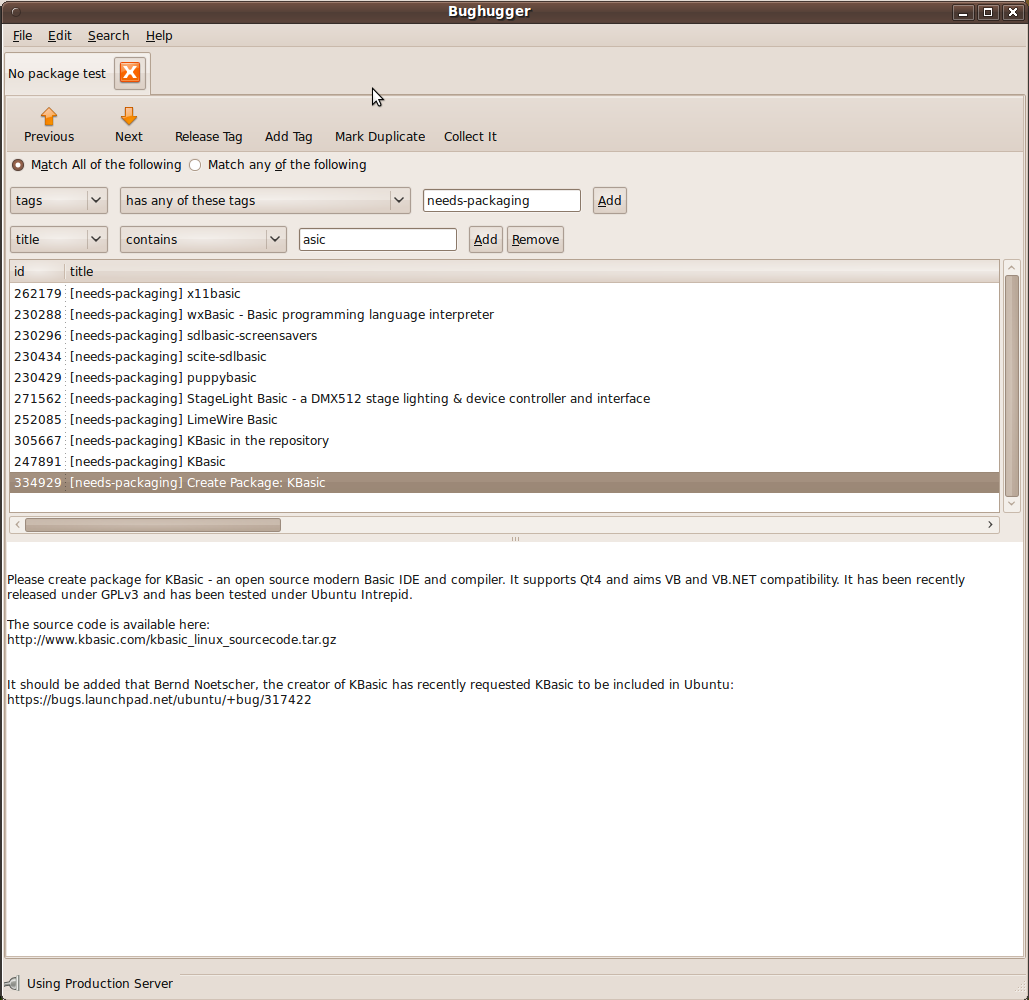Select bug 262179 x11basic
This screenshot has width=1029, height=1000.
pos(505,293)
